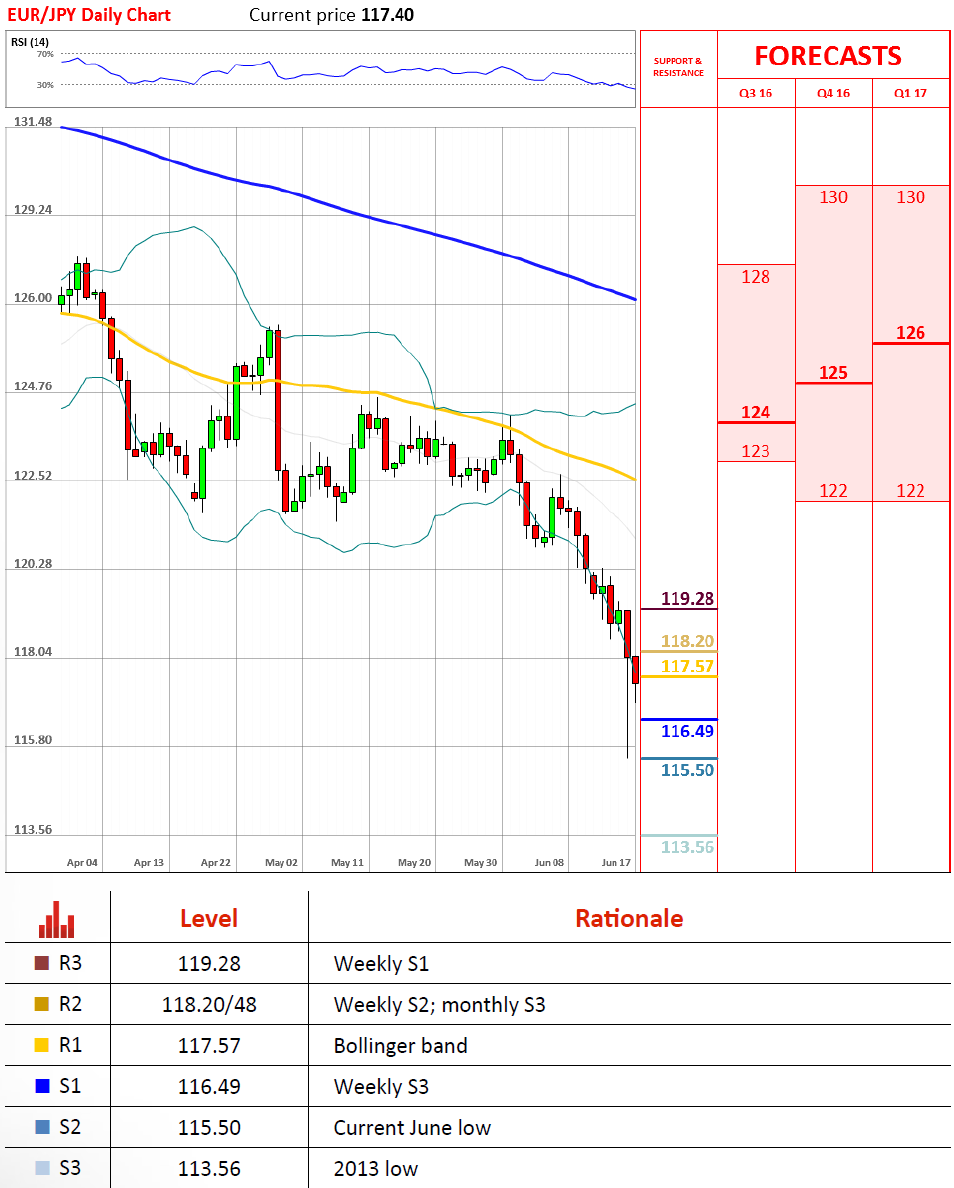Click the May 02 date axis label

[x=281, y=862]
